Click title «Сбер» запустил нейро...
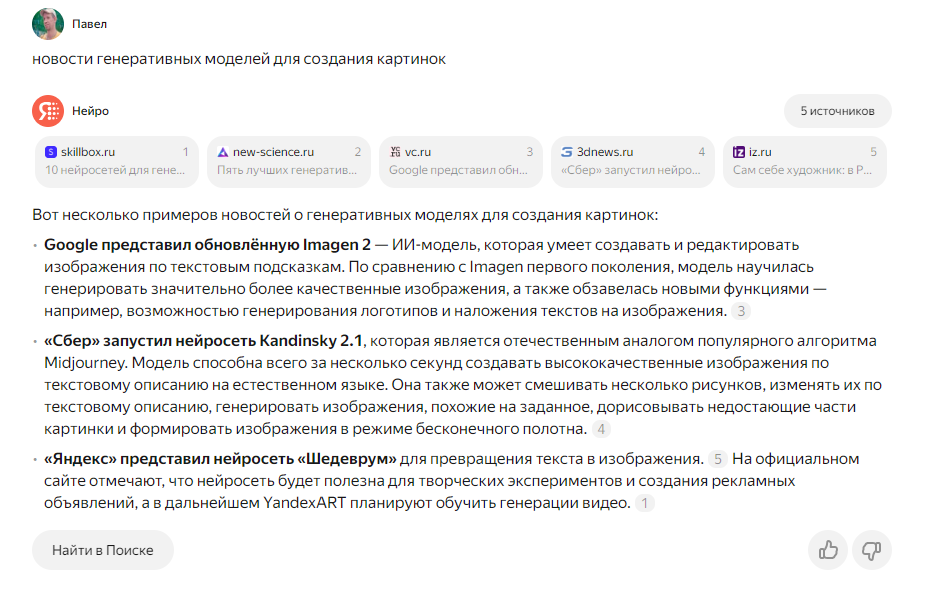 click(x=631, y=170)
